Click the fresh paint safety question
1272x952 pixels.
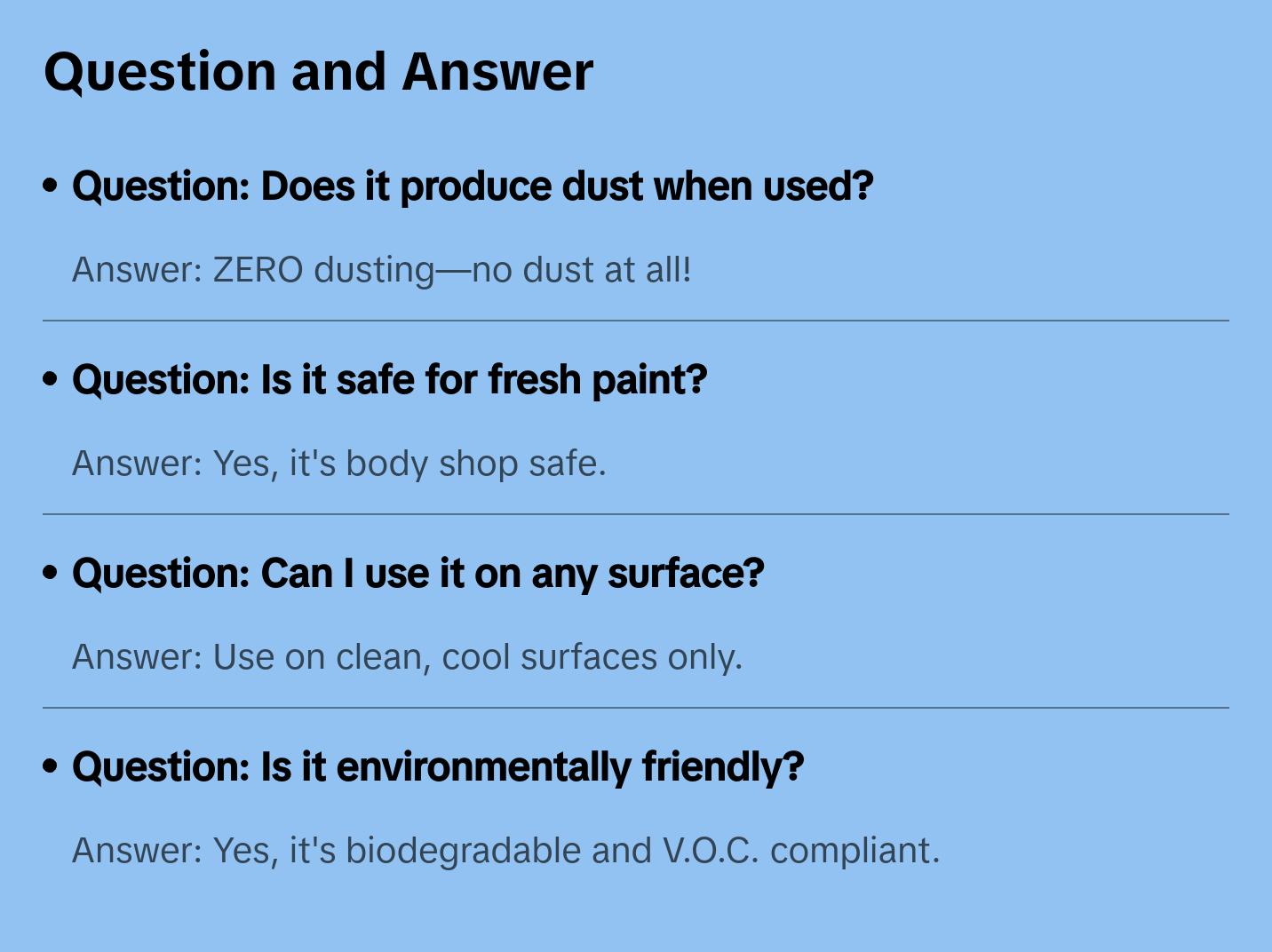[x=389, y=380]
